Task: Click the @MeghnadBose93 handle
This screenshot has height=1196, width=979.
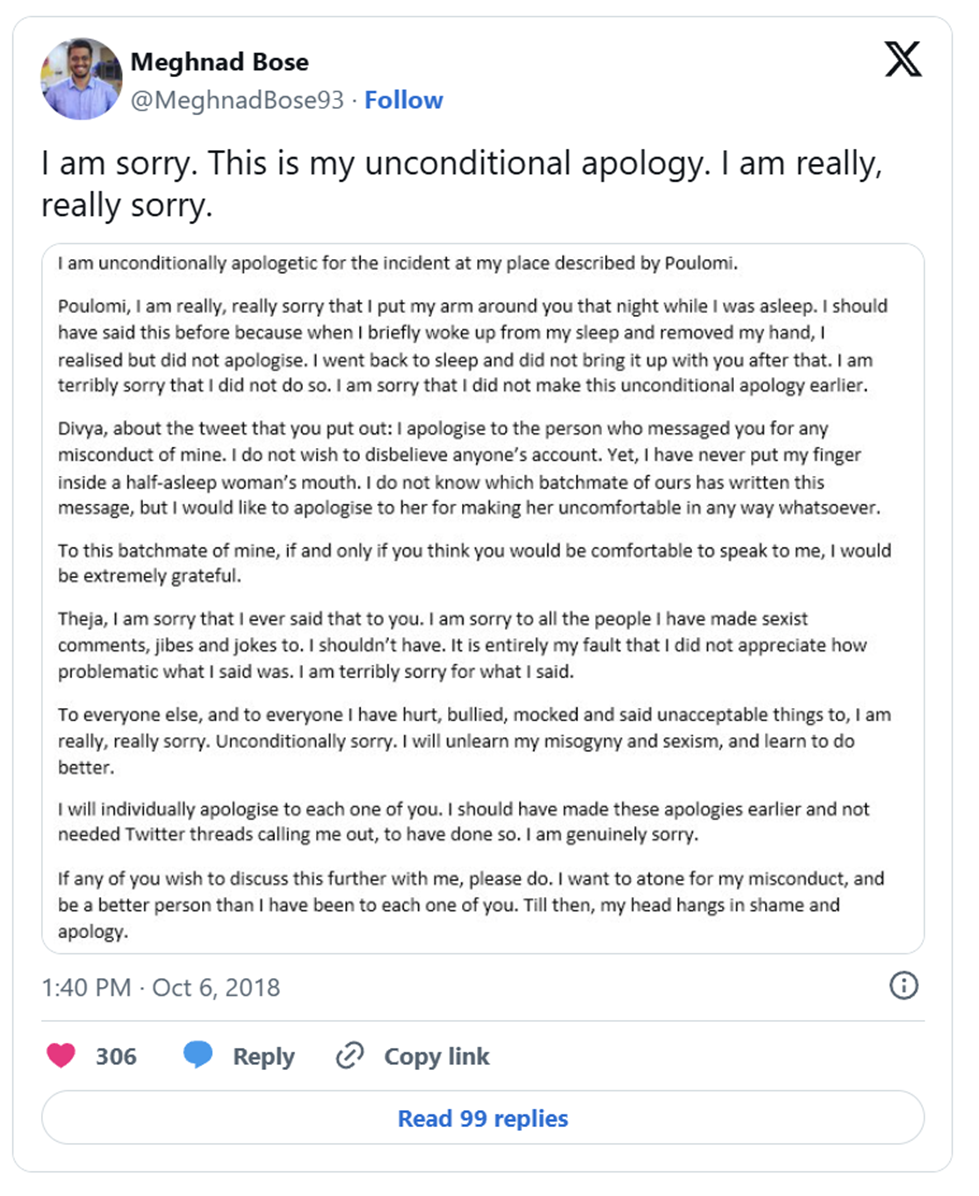Action: (x=237, y=100)
